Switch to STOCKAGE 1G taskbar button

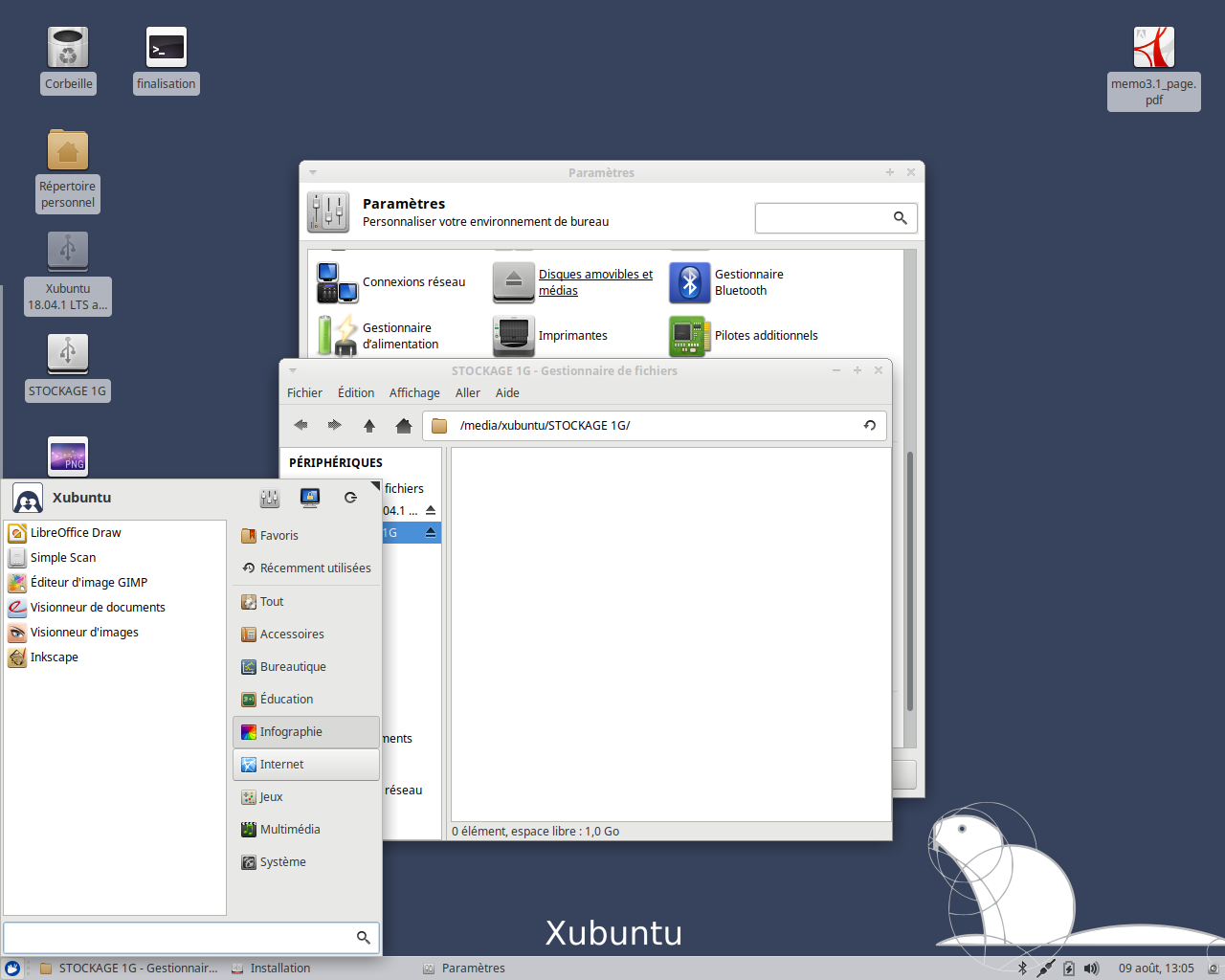pyautogui.click(x=129, y=969)
